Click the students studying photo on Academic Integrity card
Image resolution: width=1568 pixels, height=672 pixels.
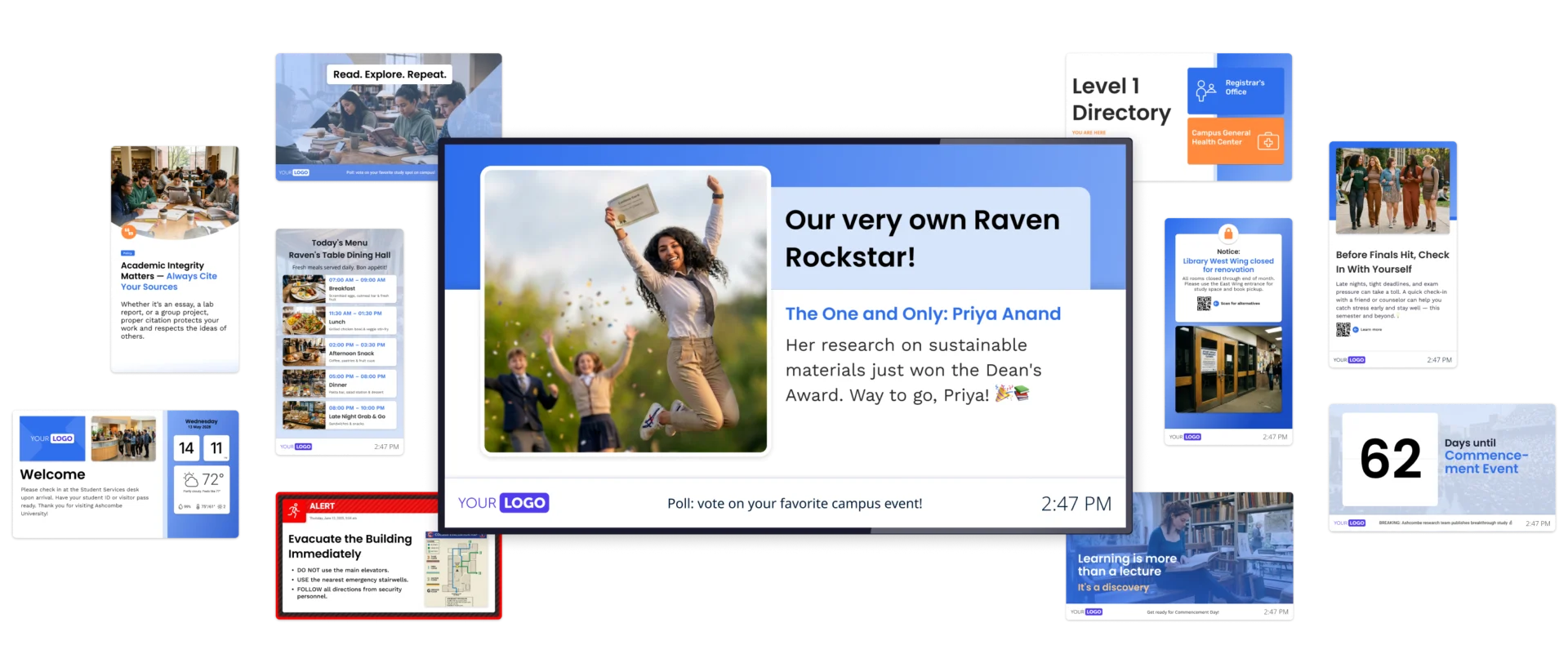175,194
